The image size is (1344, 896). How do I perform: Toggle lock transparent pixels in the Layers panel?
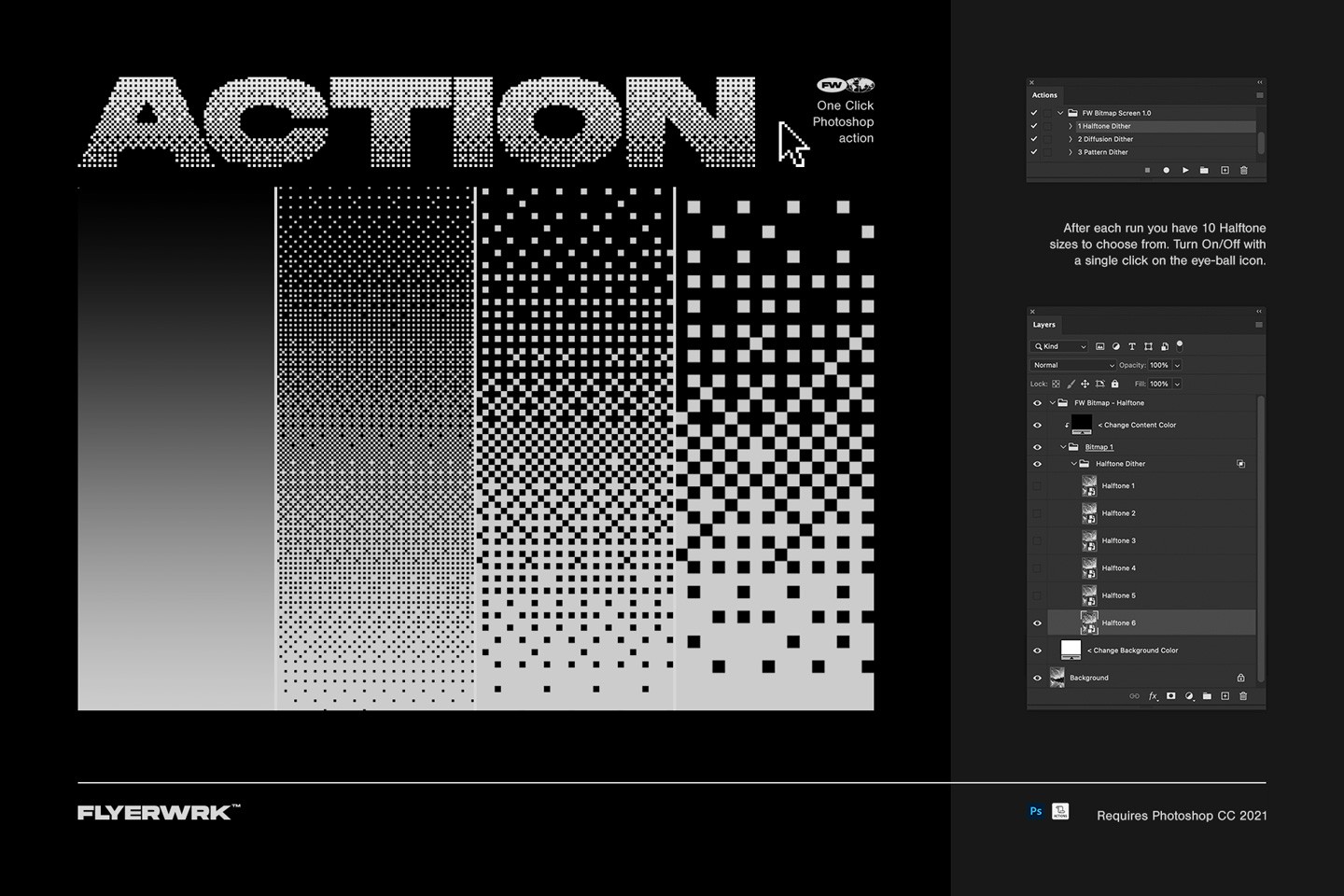click(x=1055, y=384)
